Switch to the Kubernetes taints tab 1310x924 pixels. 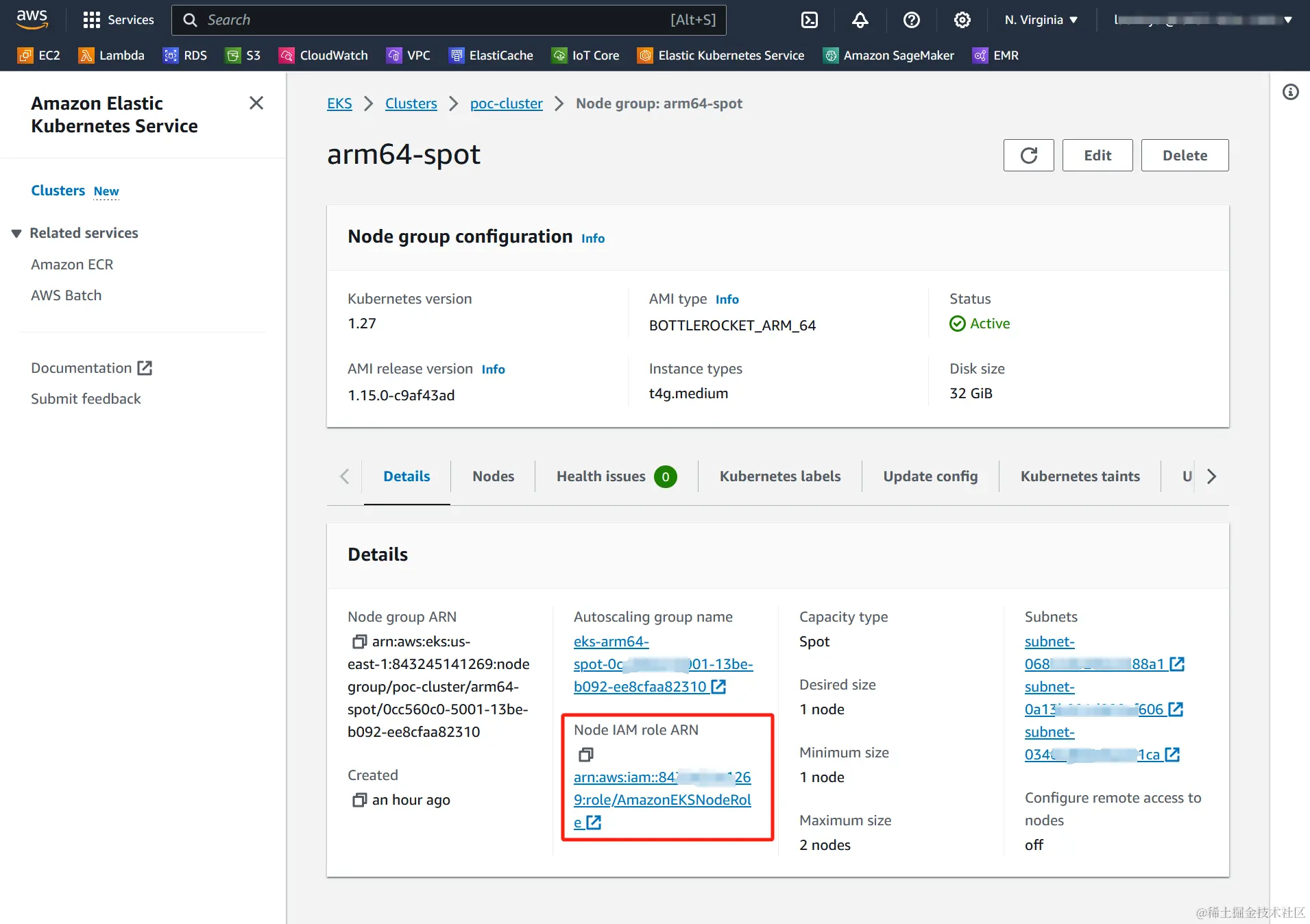pyautogui.click(x=1080, y=476)
